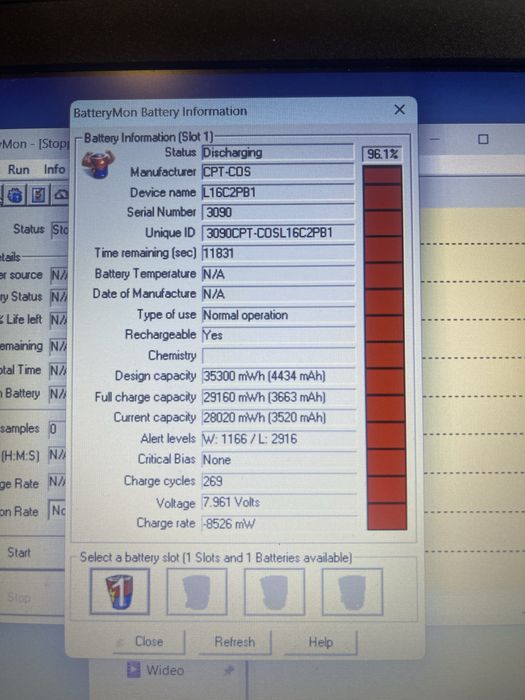Open the Run menu in BatteryMon

[19, 170]
